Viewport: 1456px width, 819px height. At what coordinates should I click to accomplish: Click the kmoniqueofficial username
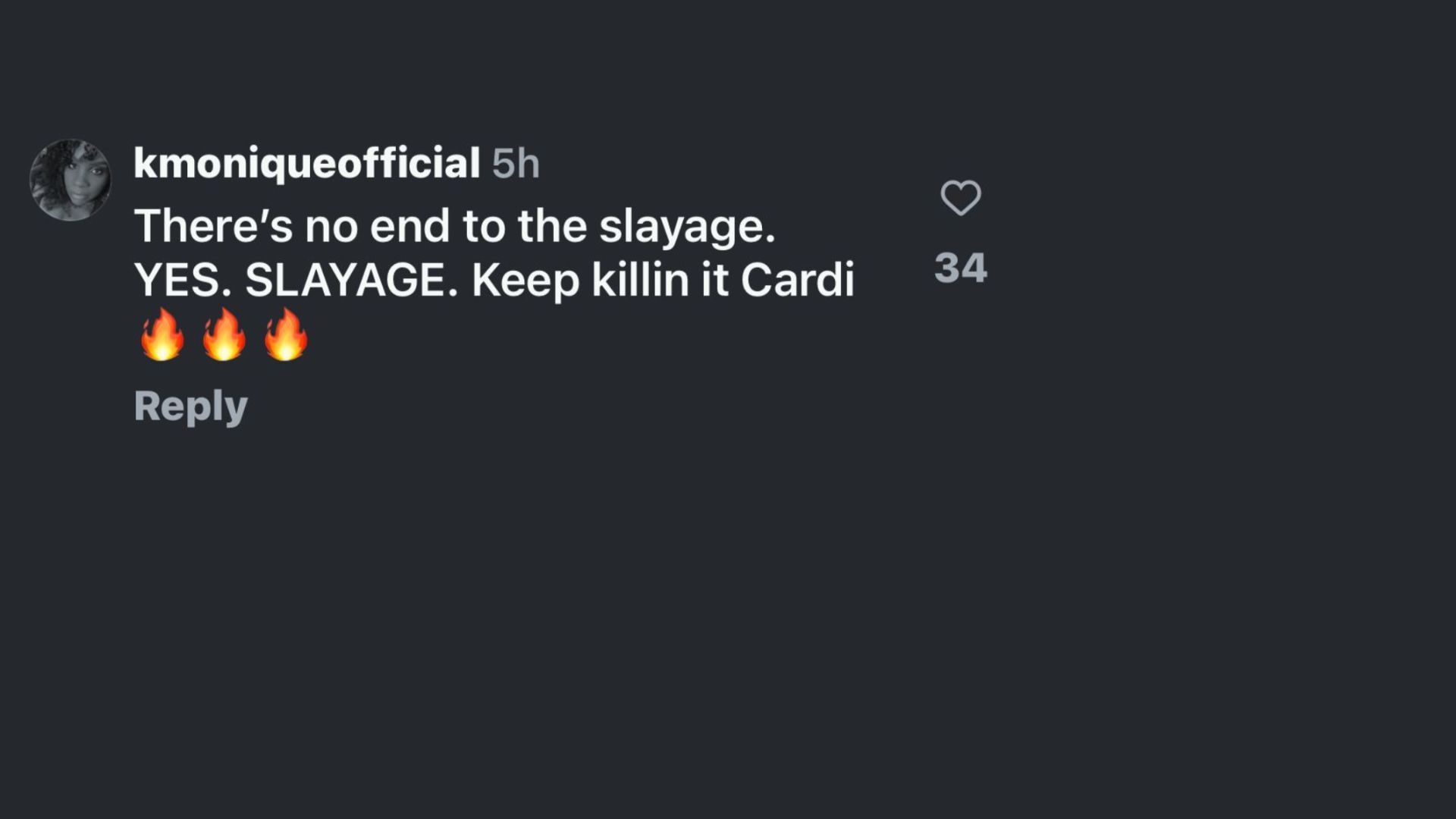pos(306,163)
